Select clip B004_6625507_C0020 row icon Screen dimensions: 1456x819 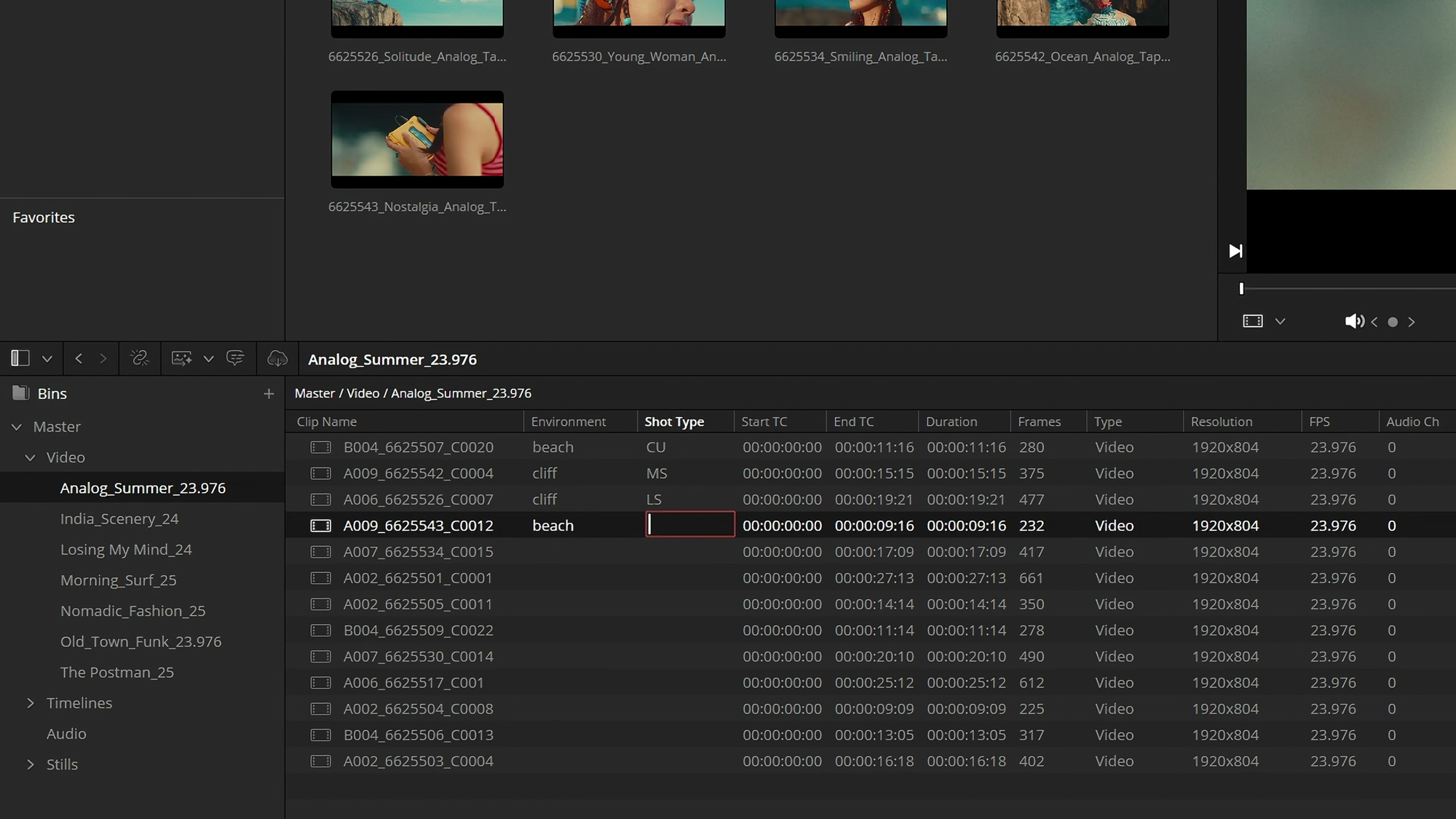point(320,447)
